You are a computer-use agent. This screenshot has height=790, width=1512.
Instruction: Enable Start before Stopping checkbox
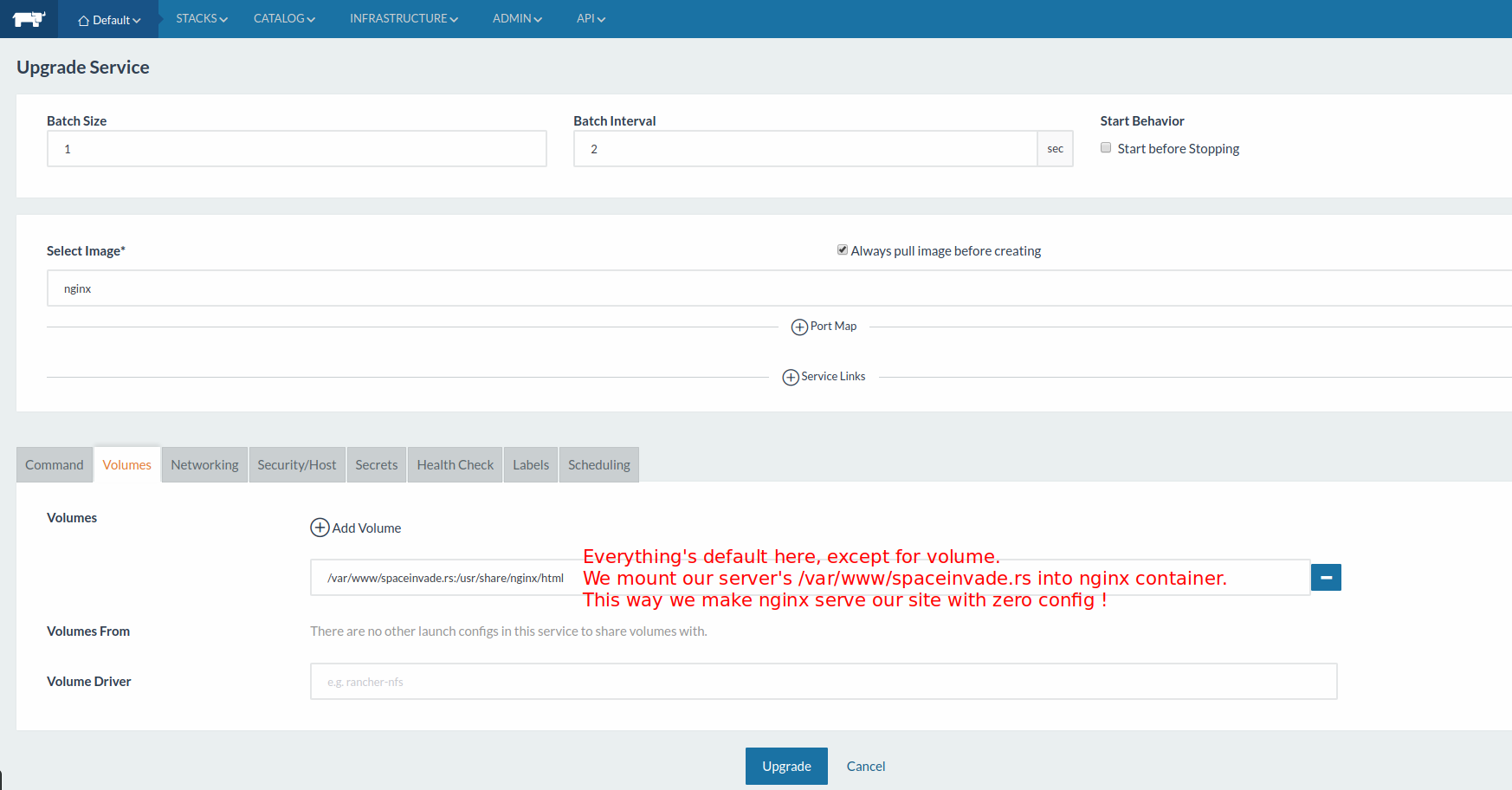point(1106,148)
